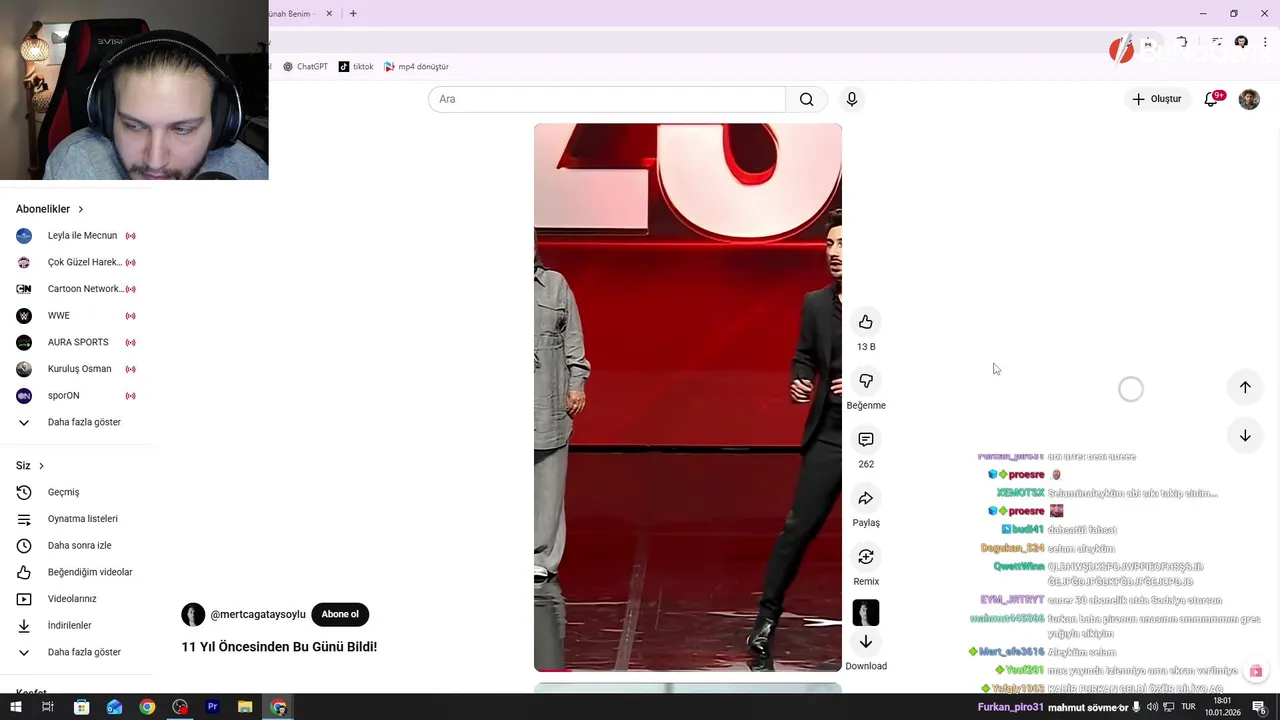The image size is (1280, 720).
Task: Open ChatGPT bookmark
Action: [305, 67]
